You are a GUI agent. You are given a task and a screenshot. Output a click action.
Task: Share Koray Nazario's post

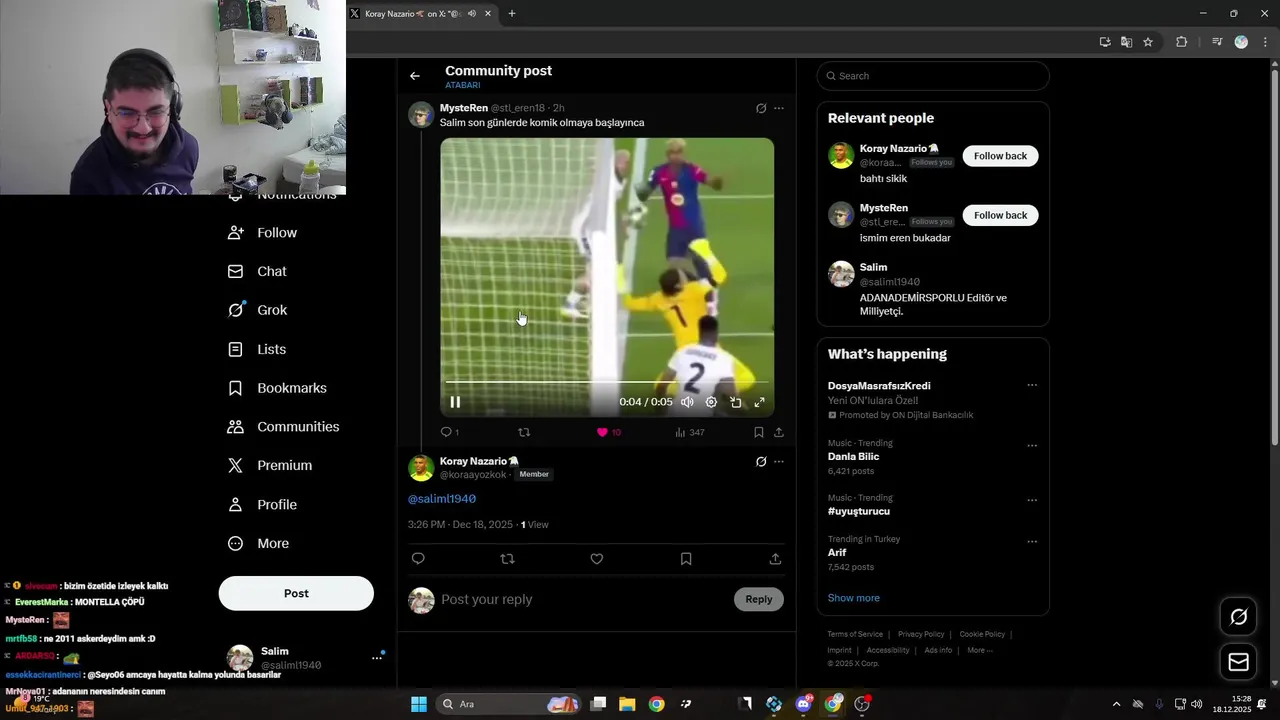click(x=775, y=559)
